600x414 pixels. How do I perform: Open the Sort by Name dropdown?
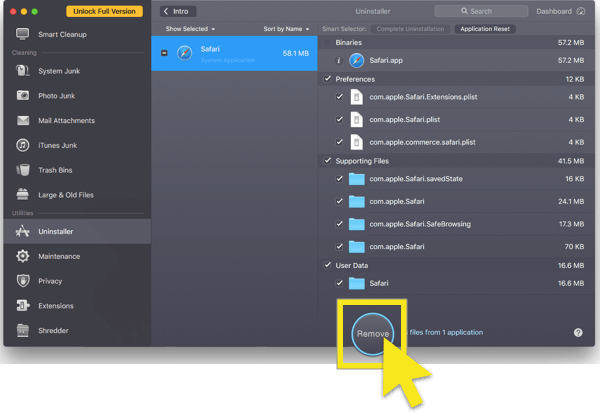[286, 29]
